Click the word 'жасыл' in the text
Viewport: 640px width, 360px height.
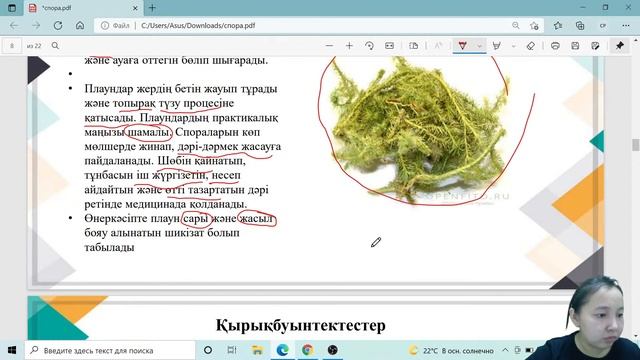click(x=256, y=219)
